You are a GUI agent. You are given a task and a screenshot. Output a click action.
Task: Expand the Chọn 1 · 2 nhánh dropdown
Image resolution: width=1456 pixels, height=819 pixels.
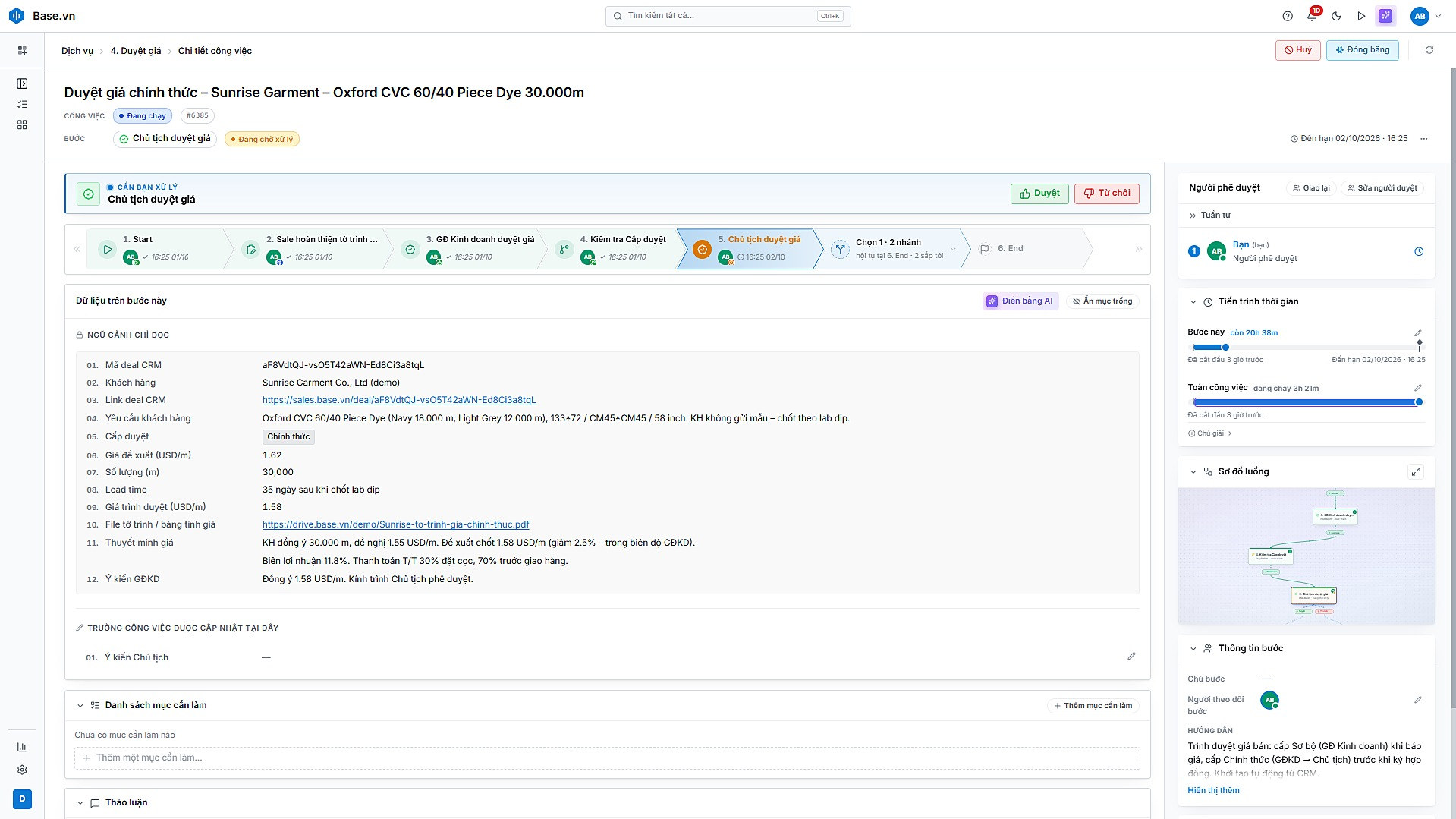[x=954, y=249]
